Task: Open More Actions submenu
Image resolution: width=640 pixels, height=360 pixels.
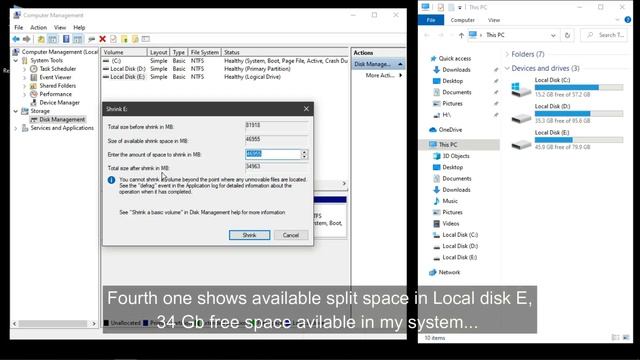Action: [x=383, y=76]
